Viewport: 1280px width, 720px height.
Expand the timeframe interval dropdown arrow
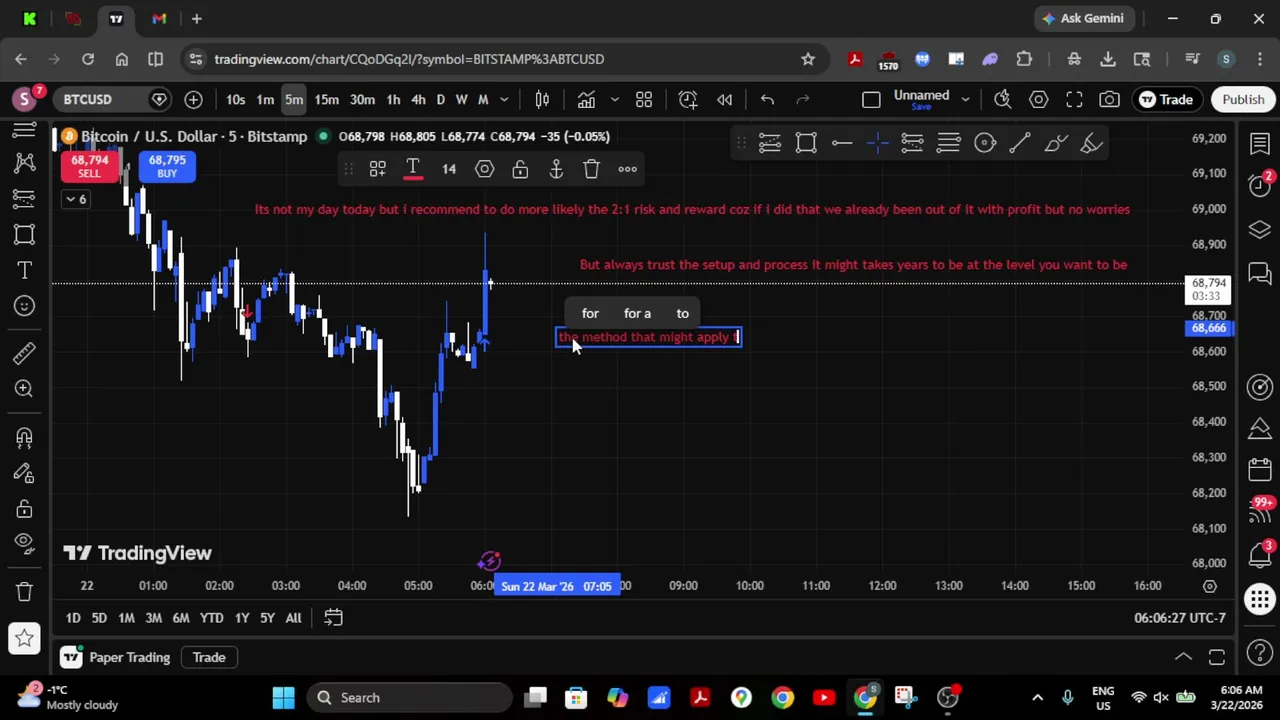(x=504, y=99)
